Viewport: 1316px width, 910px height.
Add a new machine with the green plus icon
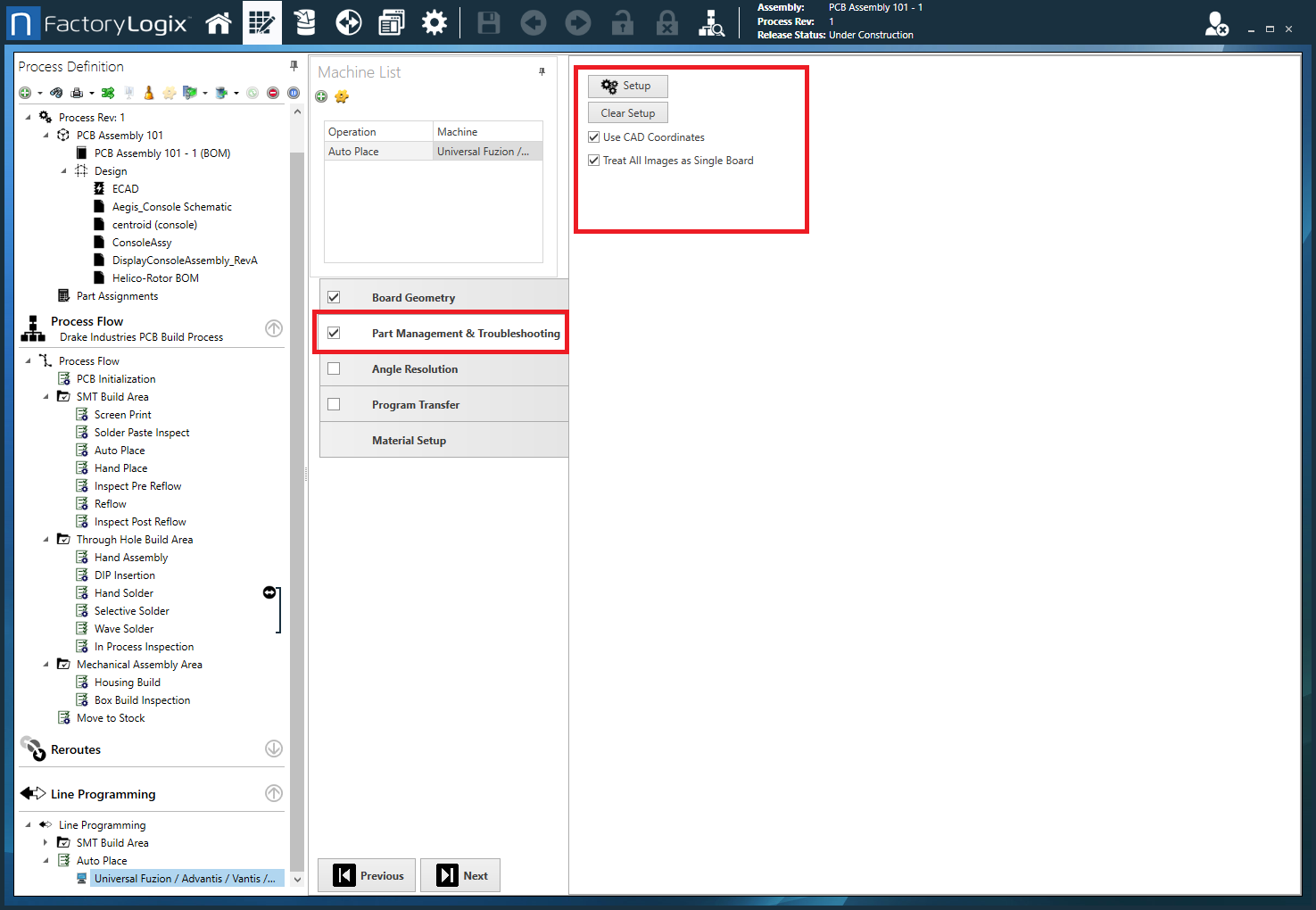(x=321, y=96)
